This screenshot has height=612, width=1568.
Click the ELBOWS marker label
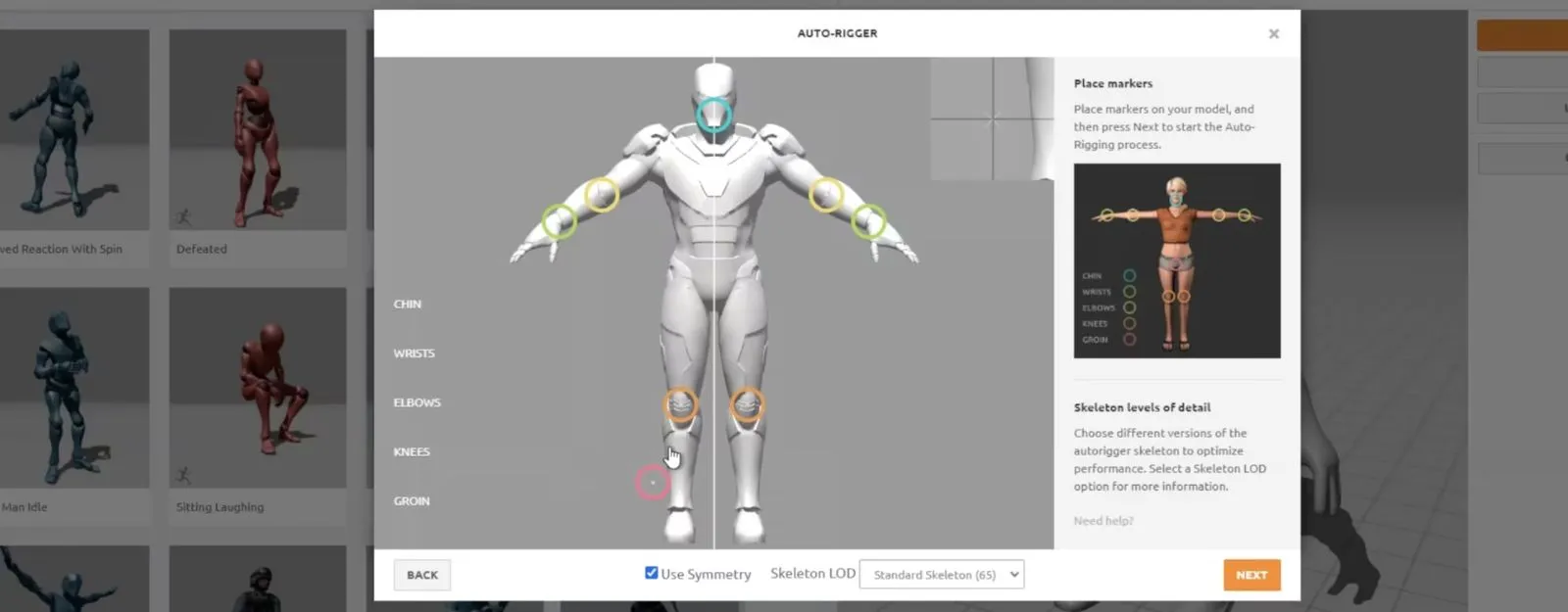point(416,402)
